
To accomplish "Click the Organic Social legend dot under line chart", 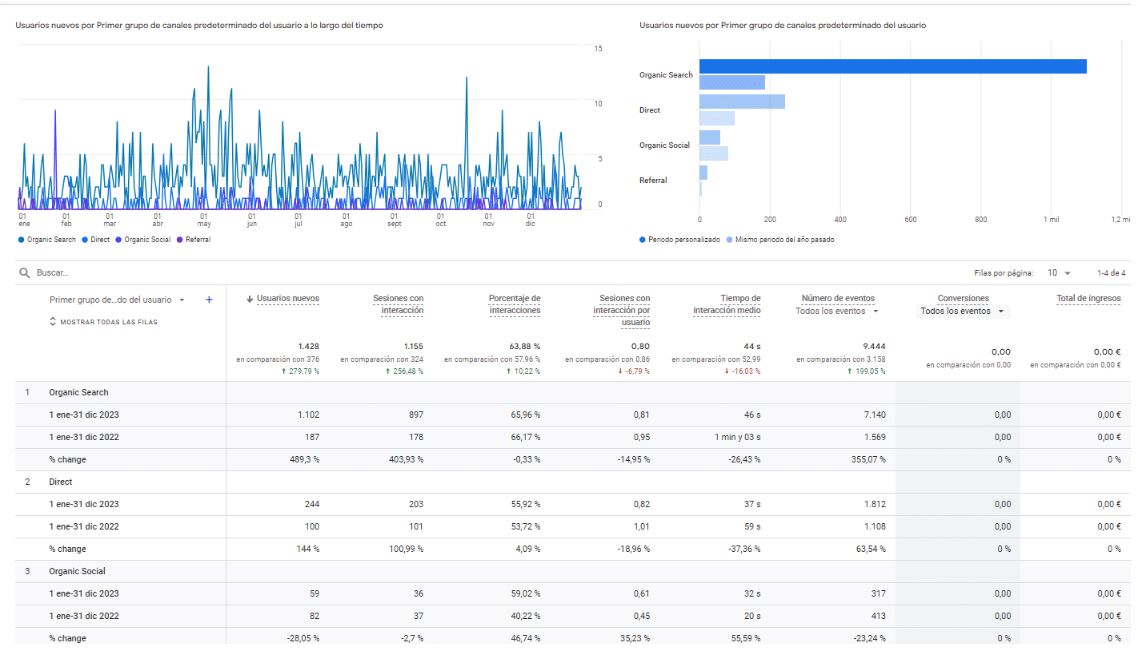I will point(119,240).
